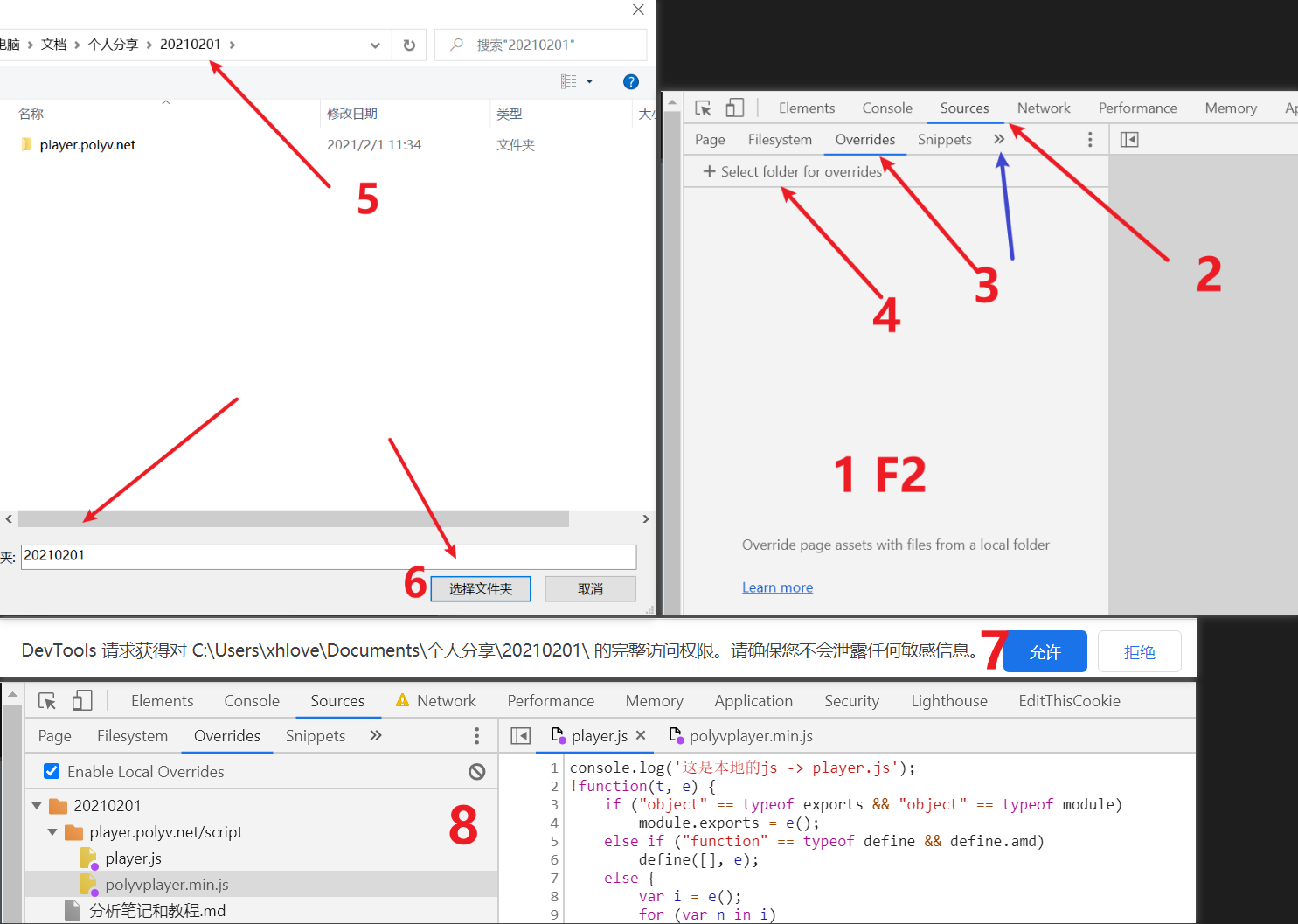Toggle Enable Local Overrides checkbox
1298x924 pixels.
[x=52, y=771]
